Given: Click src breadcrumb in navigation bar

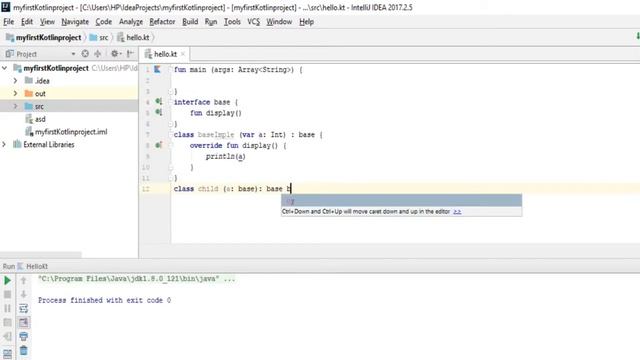Looking at the screenshot, I should click(99, 38).
